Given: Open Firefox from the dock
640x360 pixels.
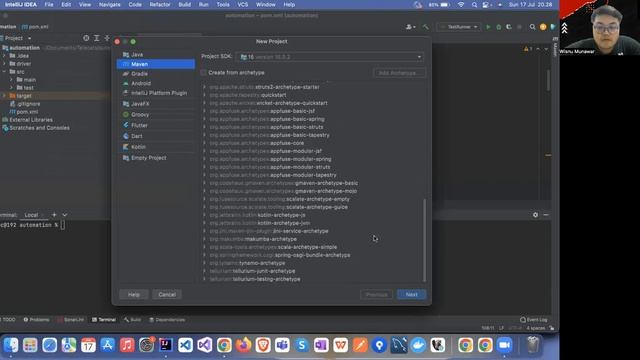Looking at the screenshot, I should click(244, 345).
